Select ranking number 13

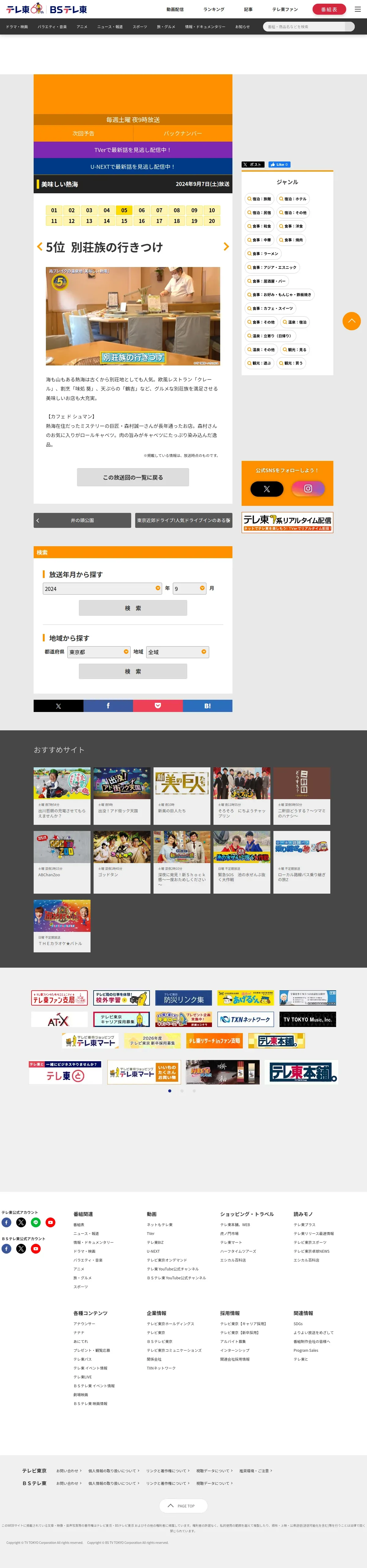tap(89, 221)
